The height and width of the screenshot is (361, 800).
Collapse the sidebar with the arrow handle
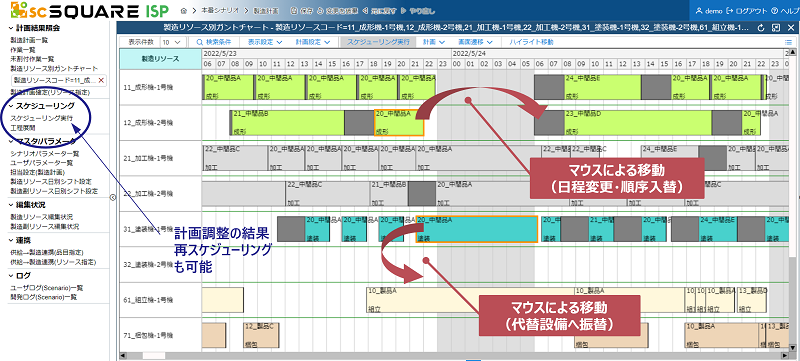[x=113, y=197]
